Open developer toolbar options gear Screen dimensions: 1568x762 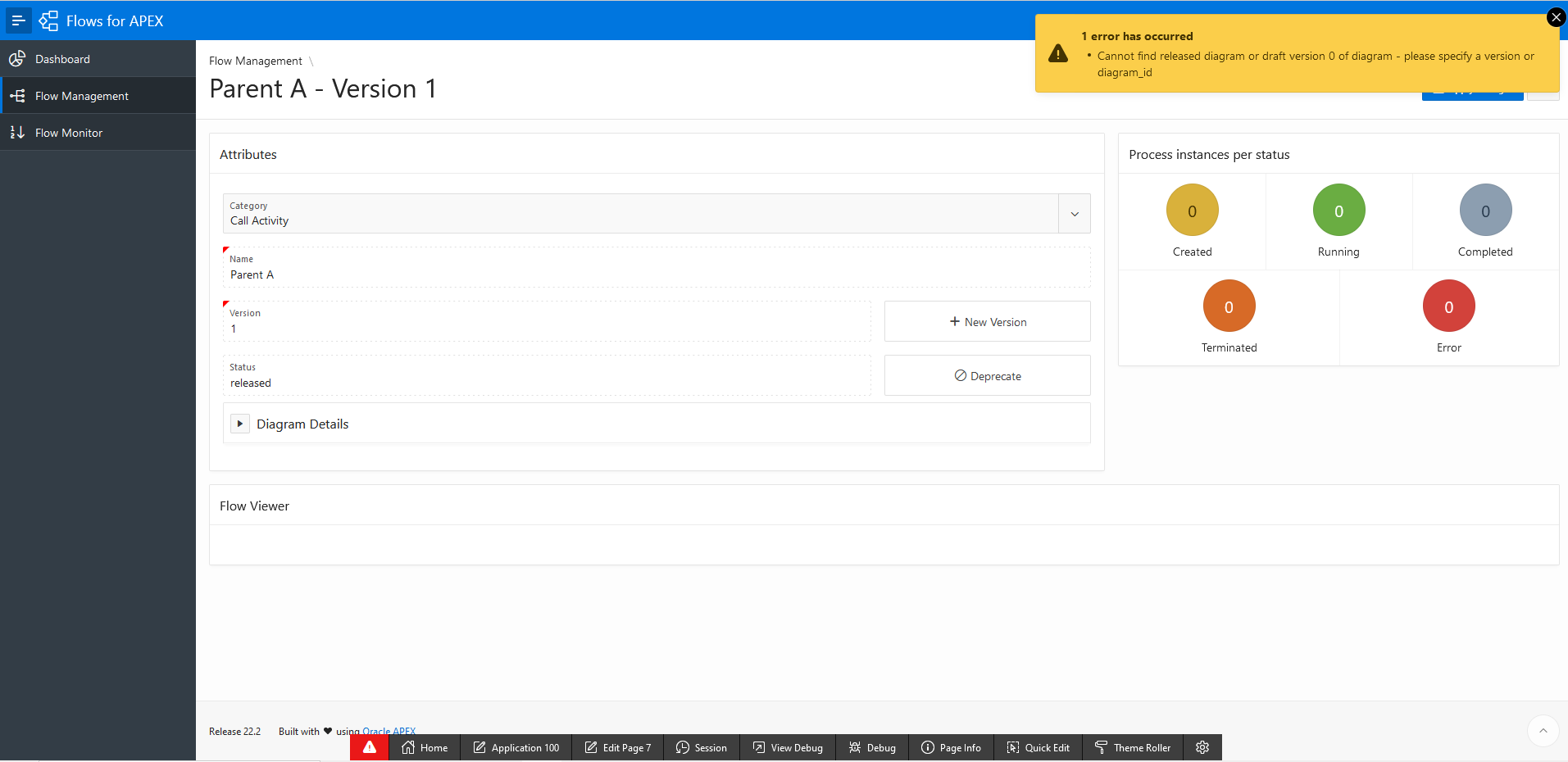[1201, 746]
